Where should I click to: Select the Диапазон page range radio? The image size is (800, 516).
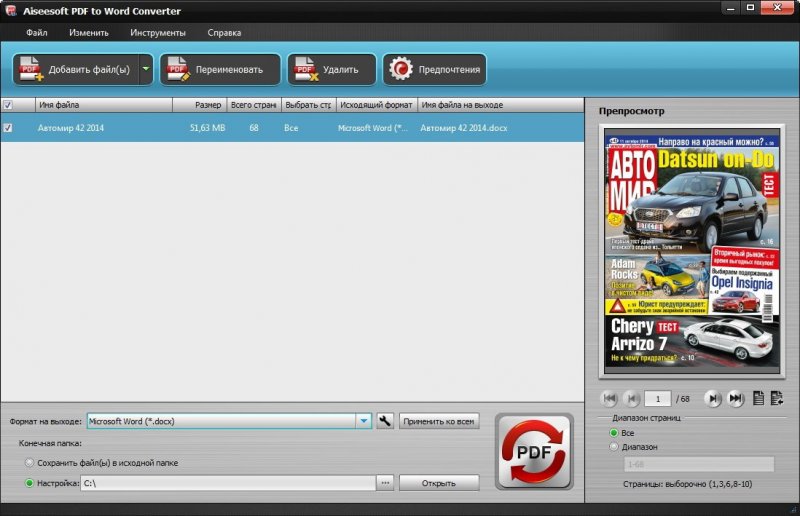tap(614, 447)
